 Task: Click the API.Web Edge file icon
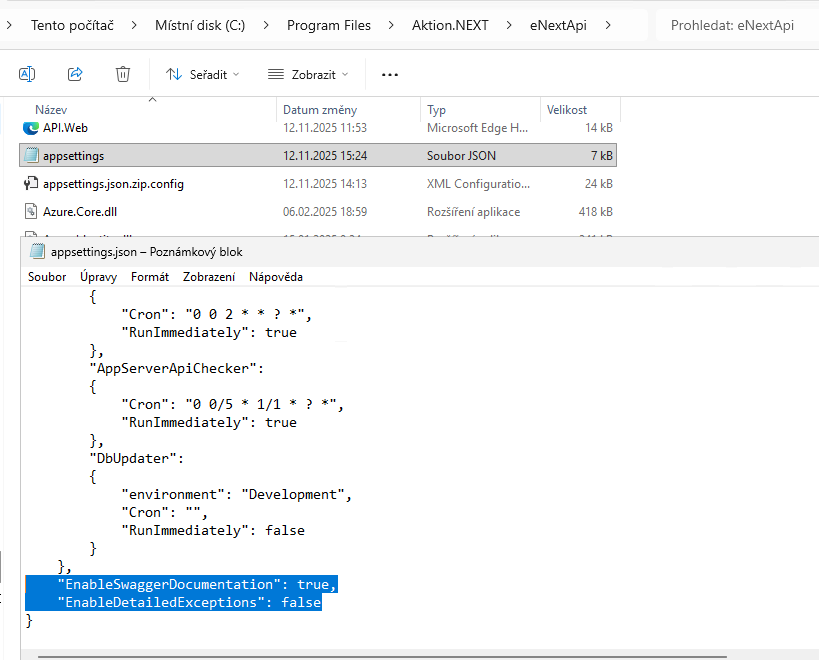point(31,128)
